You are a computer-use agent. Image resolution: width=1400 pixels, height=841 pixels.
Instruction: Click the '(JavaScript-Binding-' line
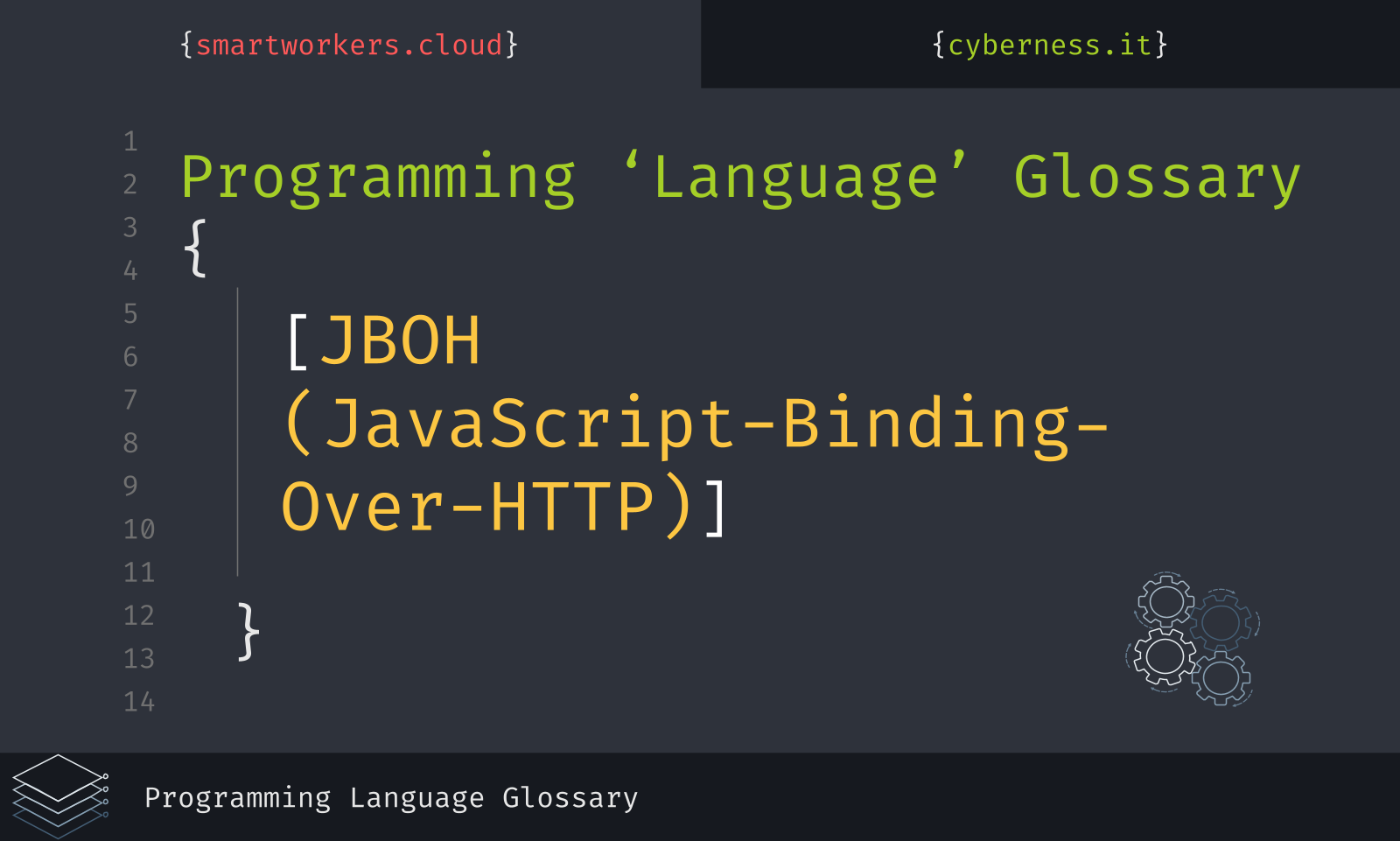pos(696,424)
